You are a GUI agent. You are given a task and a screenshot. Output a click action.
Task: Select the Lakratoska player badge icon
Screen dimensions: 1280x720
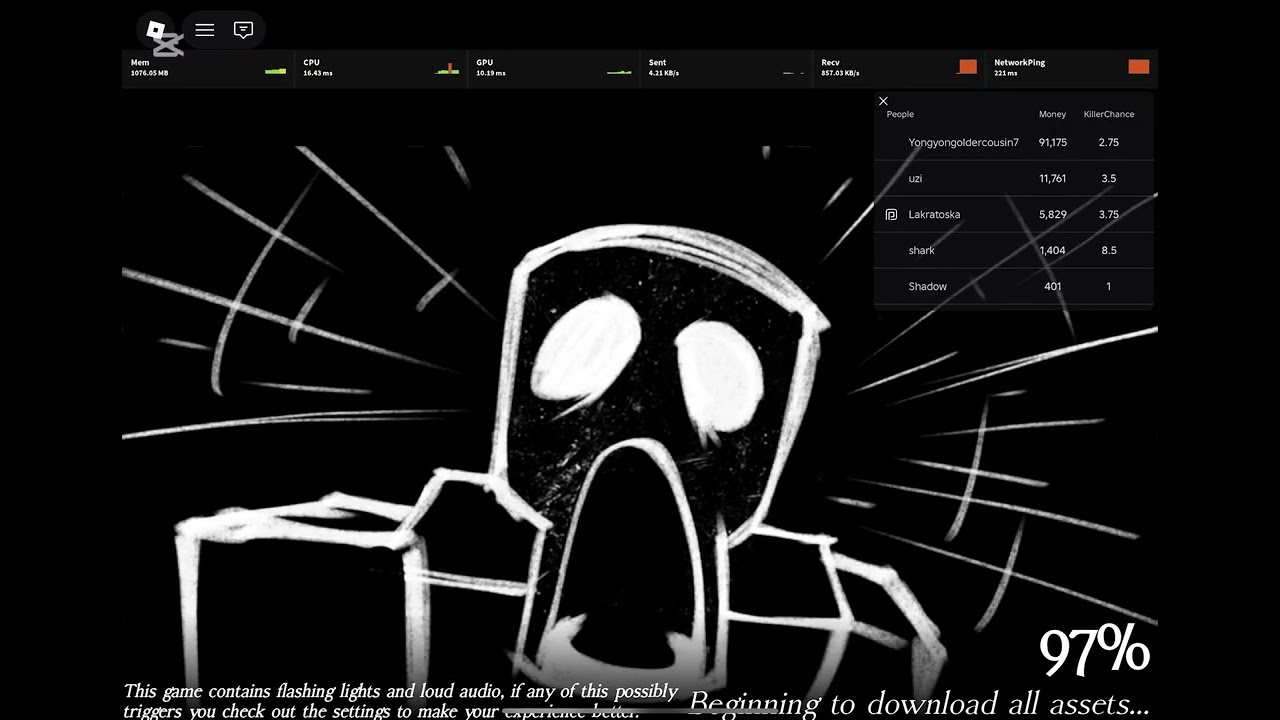pos(891,214)
